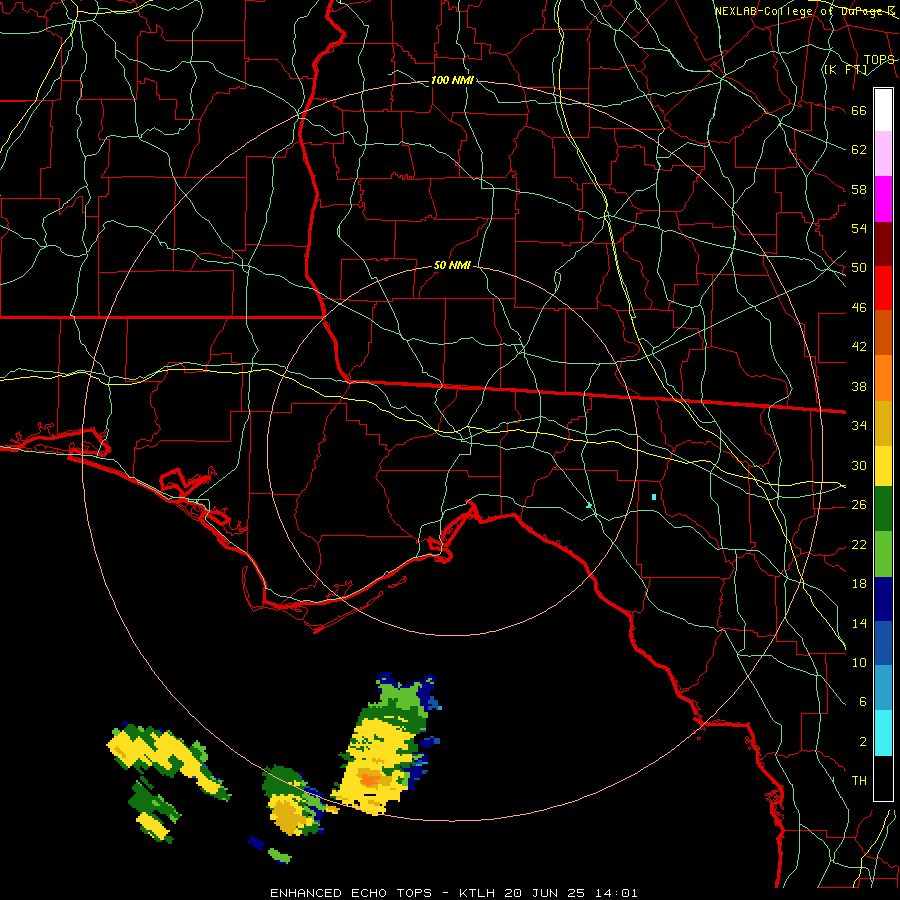Click the cyan band near 2 on the scale
This screenshot has height=900, width=900.
pyautogui.click(x=883, y=733)
